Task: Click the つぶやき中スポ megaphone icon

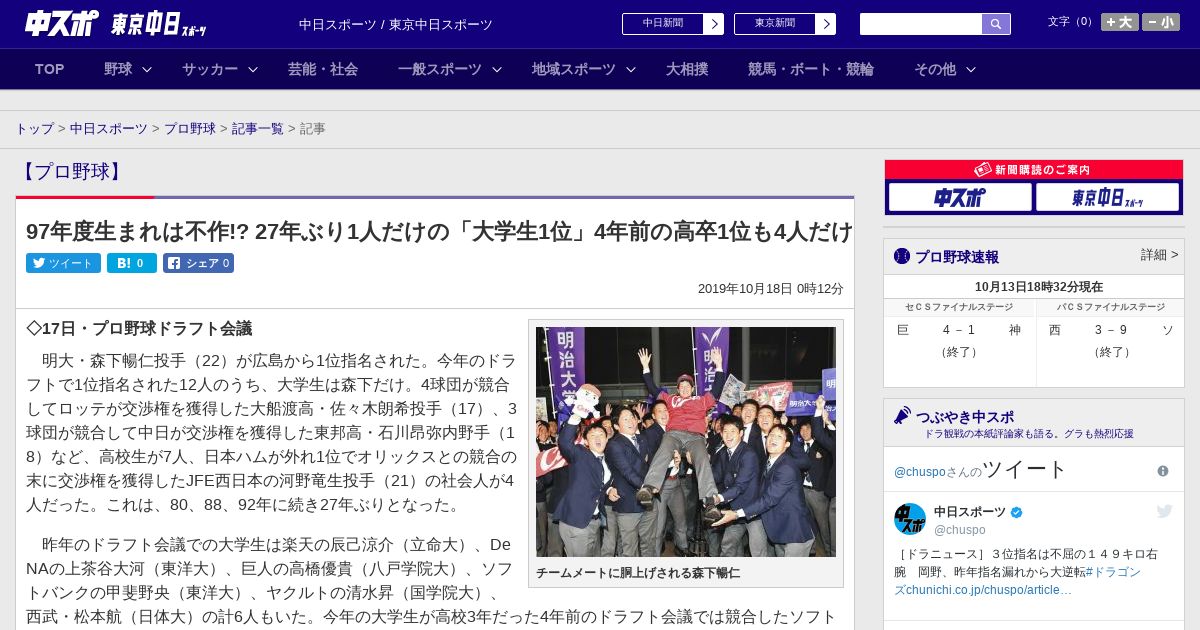Action: [x=903, y=415]
